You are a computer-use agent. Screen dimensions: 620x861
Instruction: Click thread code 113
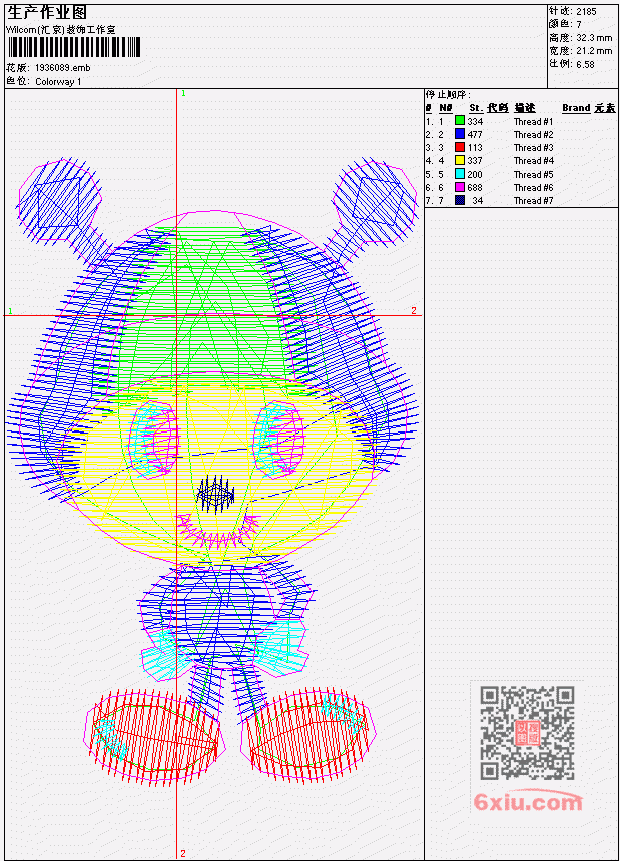[x=475, y=148]
